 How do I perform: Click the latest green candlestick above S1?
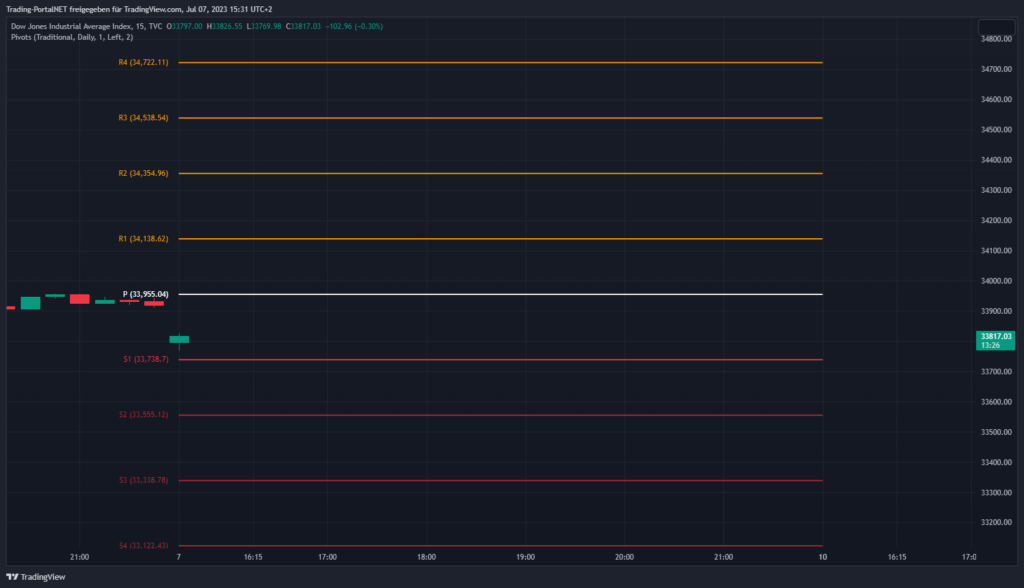[x=179, y=339]
